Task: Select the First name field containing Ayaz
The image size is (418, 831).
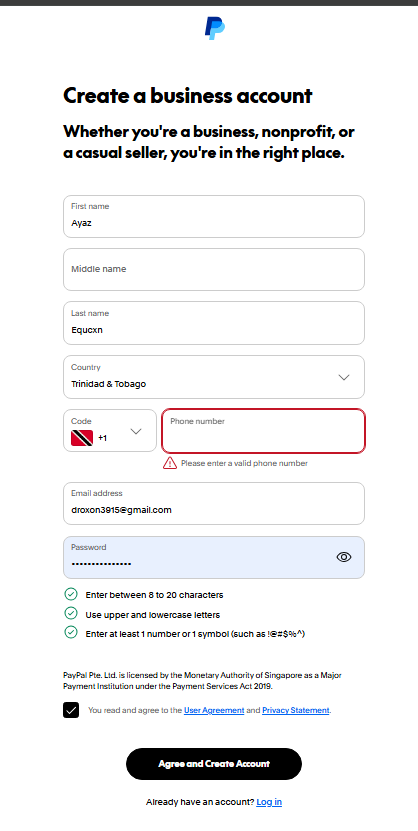Action: tap(214, 216)
